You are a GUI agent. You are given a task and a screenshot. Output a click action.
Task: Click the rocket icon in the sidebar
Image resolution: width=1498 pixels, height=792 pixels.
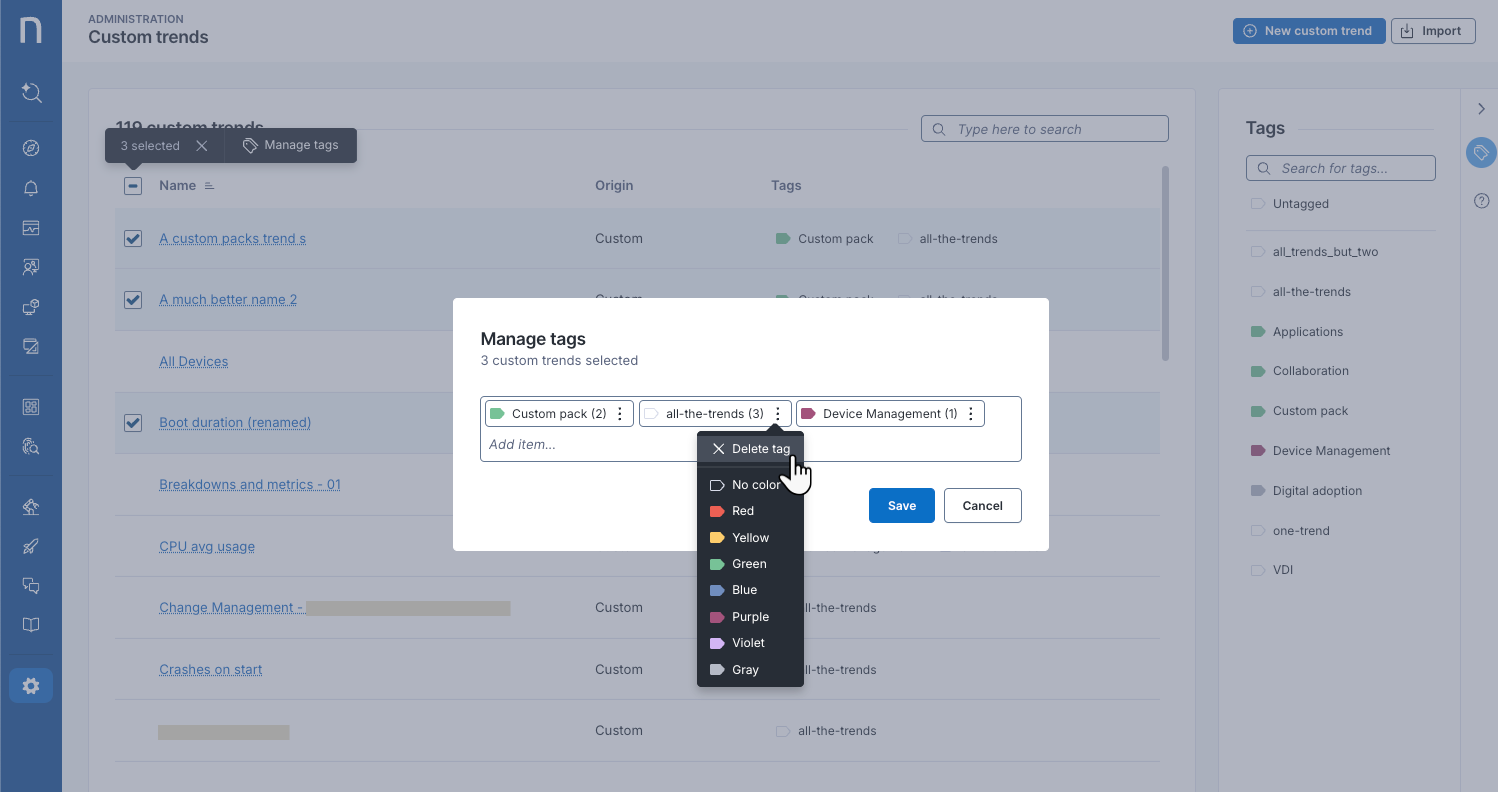(31, 546)
